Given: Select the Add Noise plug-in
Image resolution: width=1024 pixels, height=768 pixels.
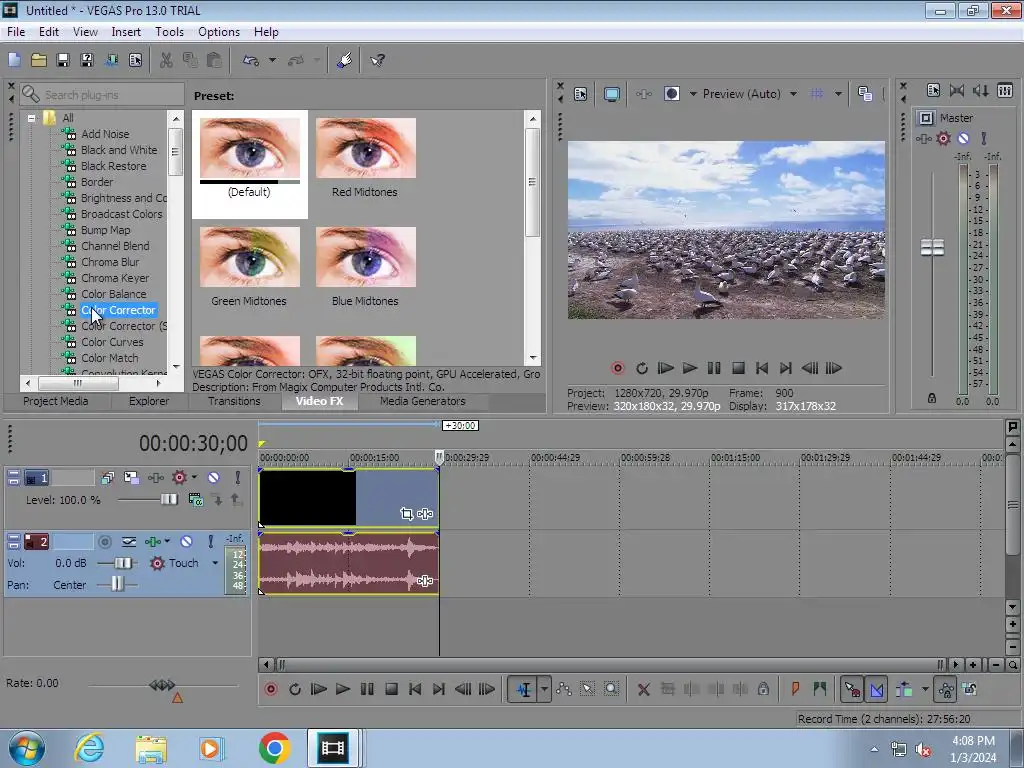Looking at the screenshot, I should [104, 134].
